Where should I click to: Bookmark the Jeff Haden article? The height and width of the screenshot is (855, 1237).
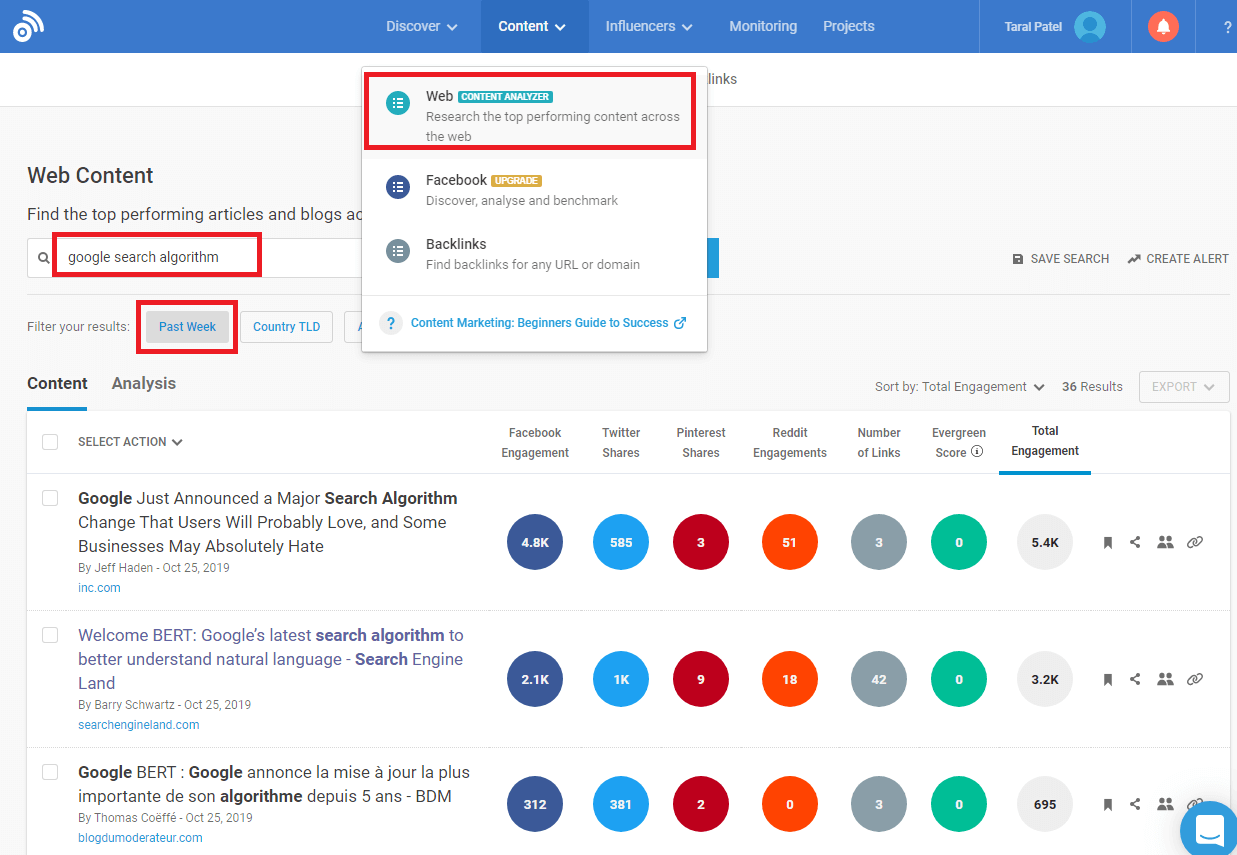1107,541
